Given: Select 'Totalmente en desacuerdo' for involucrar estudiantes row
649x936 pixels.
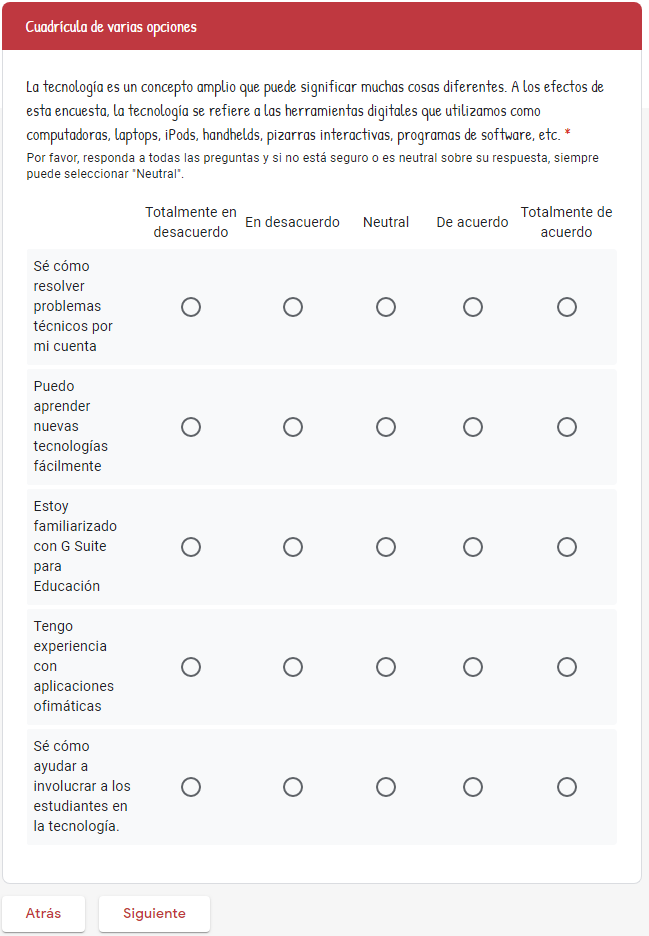Looking at the screenshot, I should pos(191,787).
